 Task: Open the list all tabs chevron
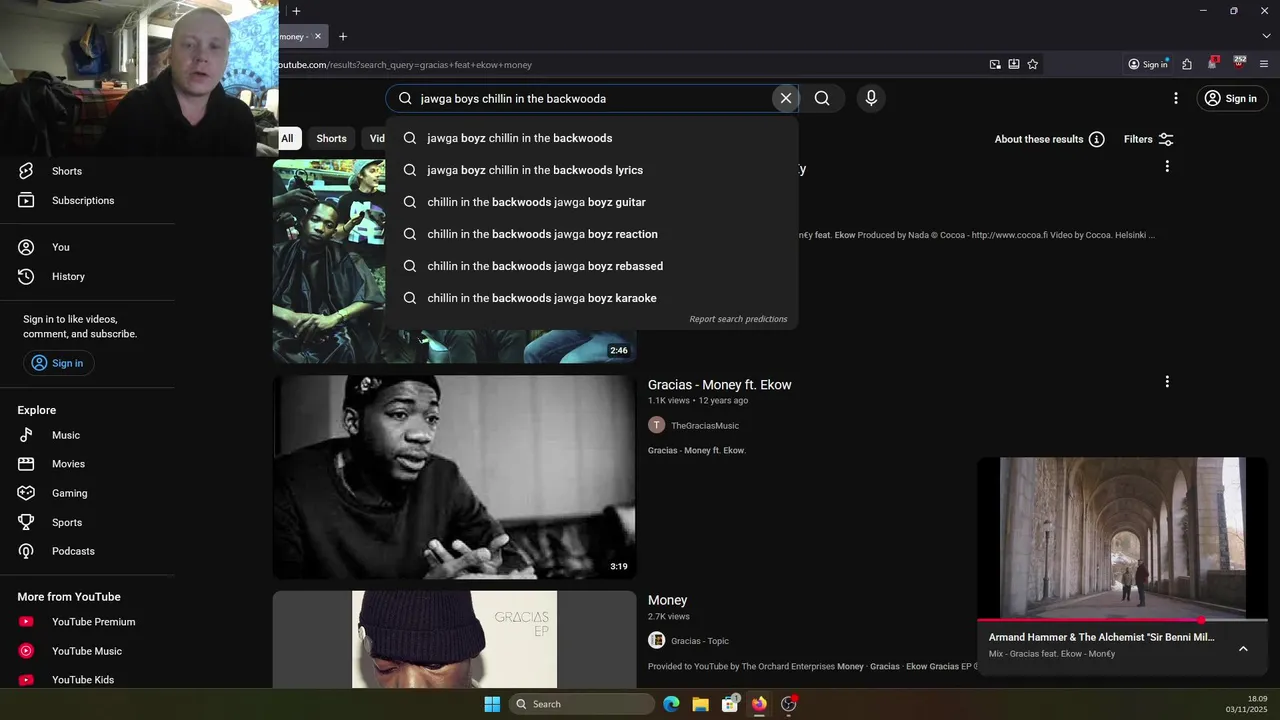1266,36
